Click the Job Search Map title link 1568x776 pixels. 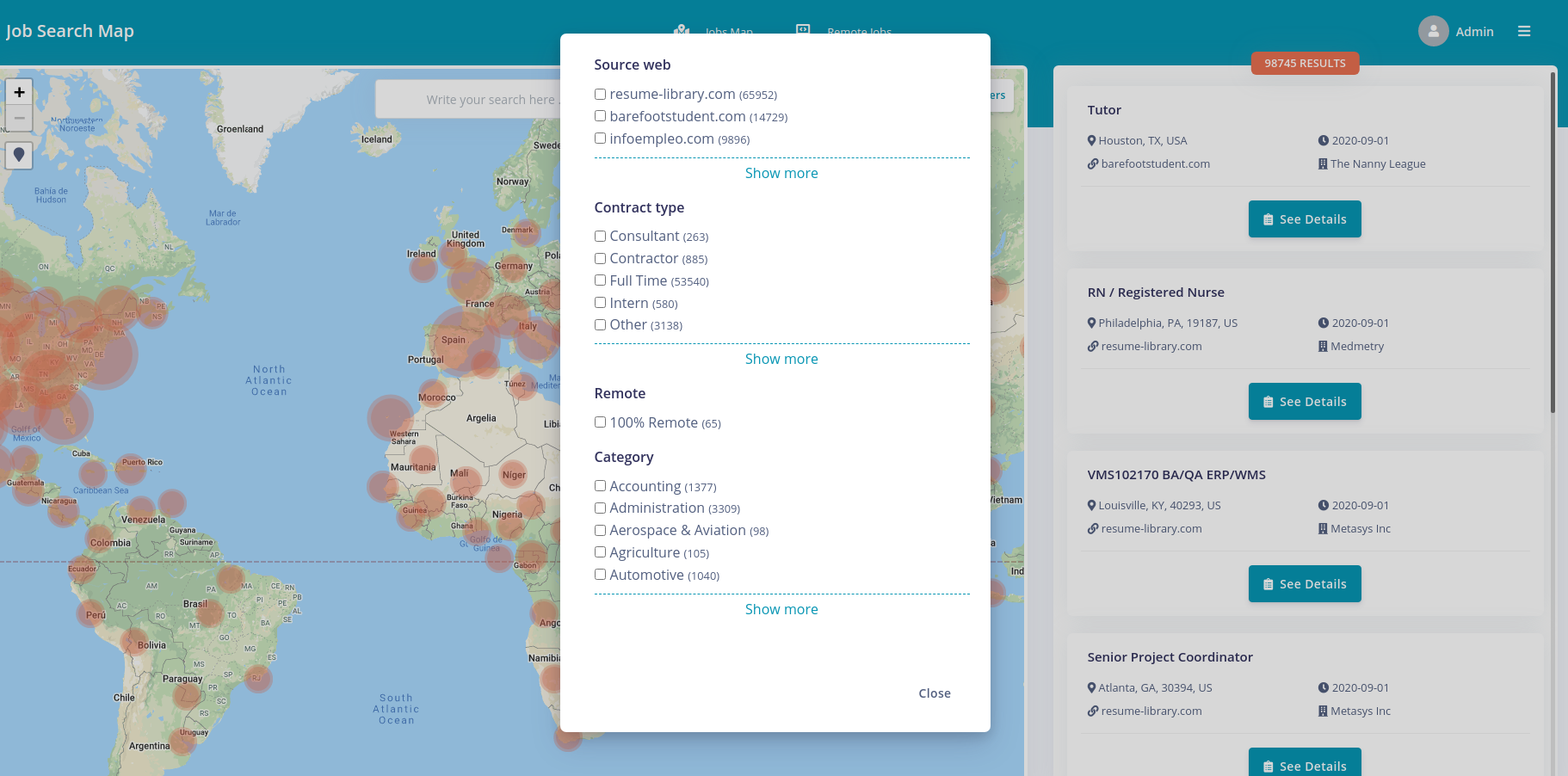pos(70,31)
